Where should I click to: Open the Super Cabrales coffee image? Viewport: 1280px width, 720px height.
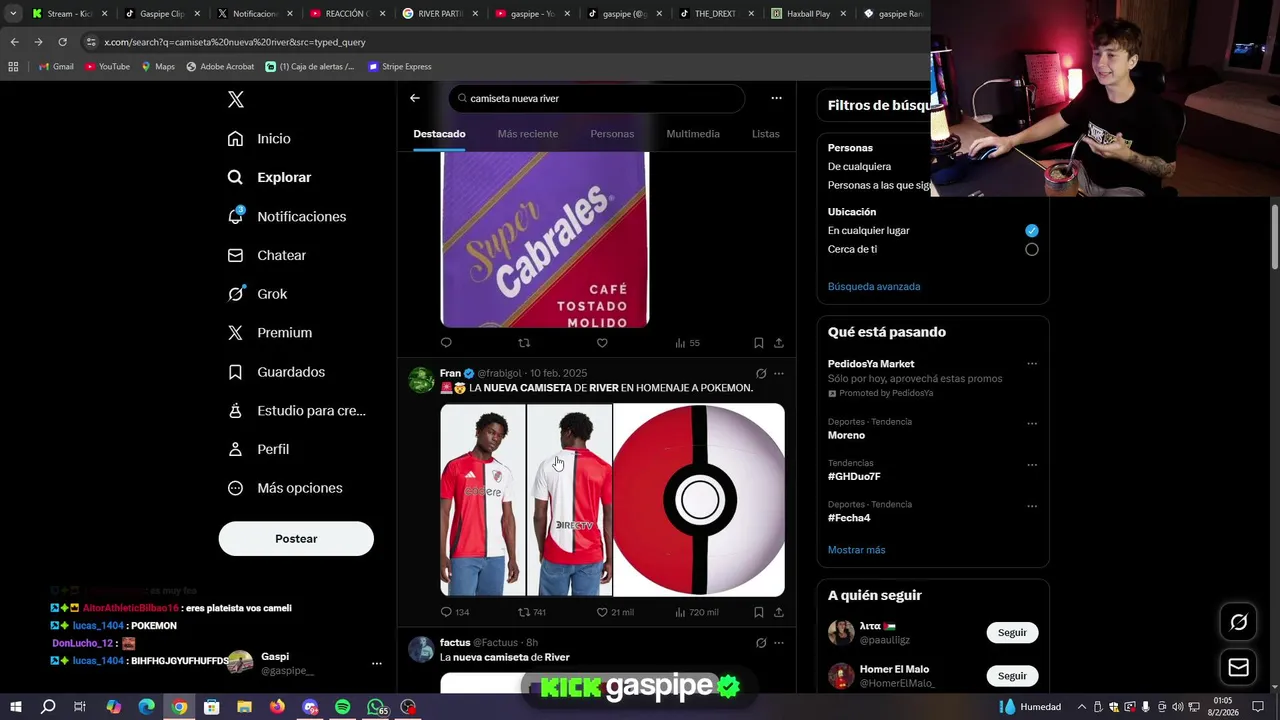coord(545,240)
